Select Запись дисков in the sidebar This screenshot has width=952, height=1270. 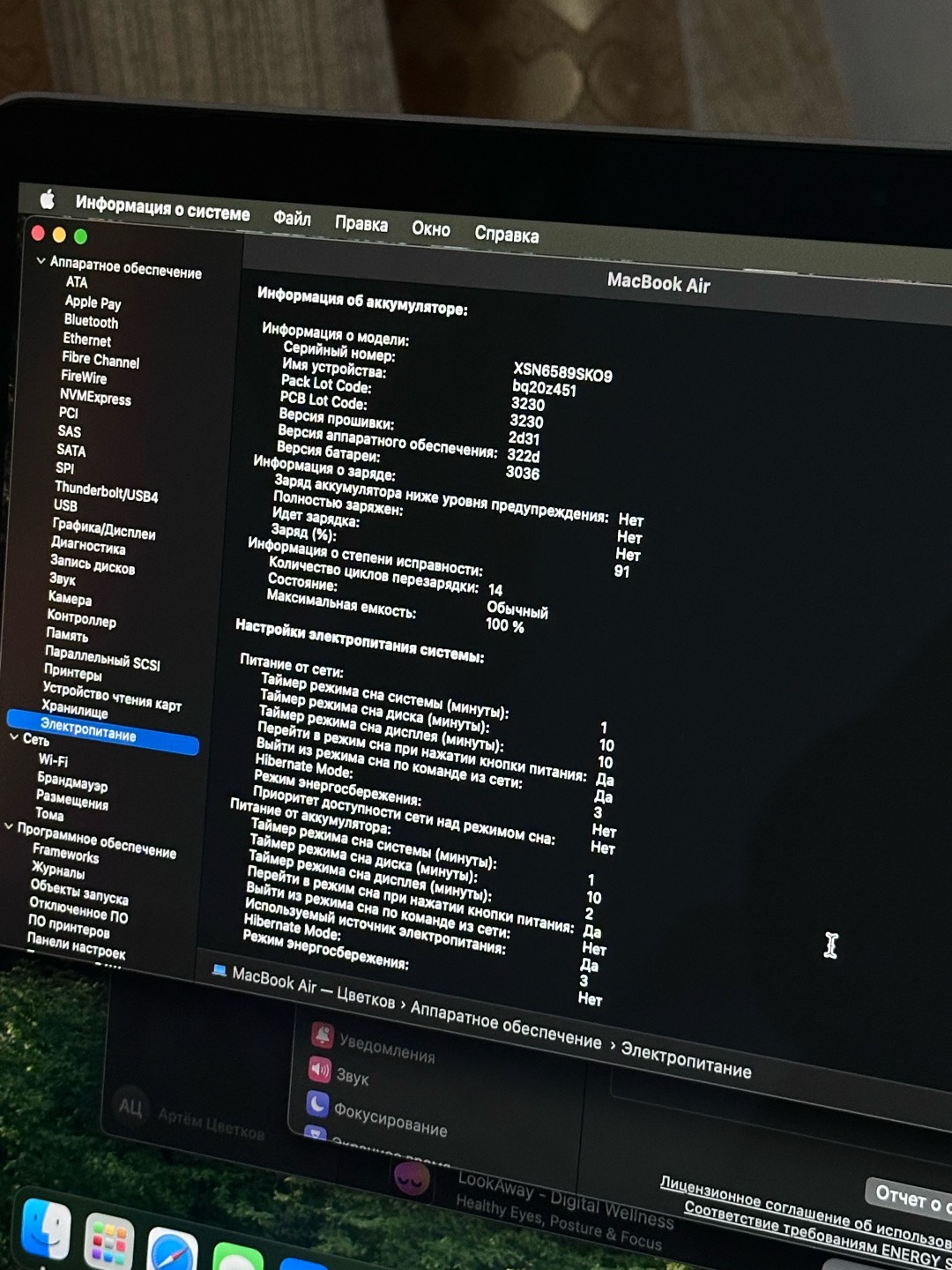93,564
